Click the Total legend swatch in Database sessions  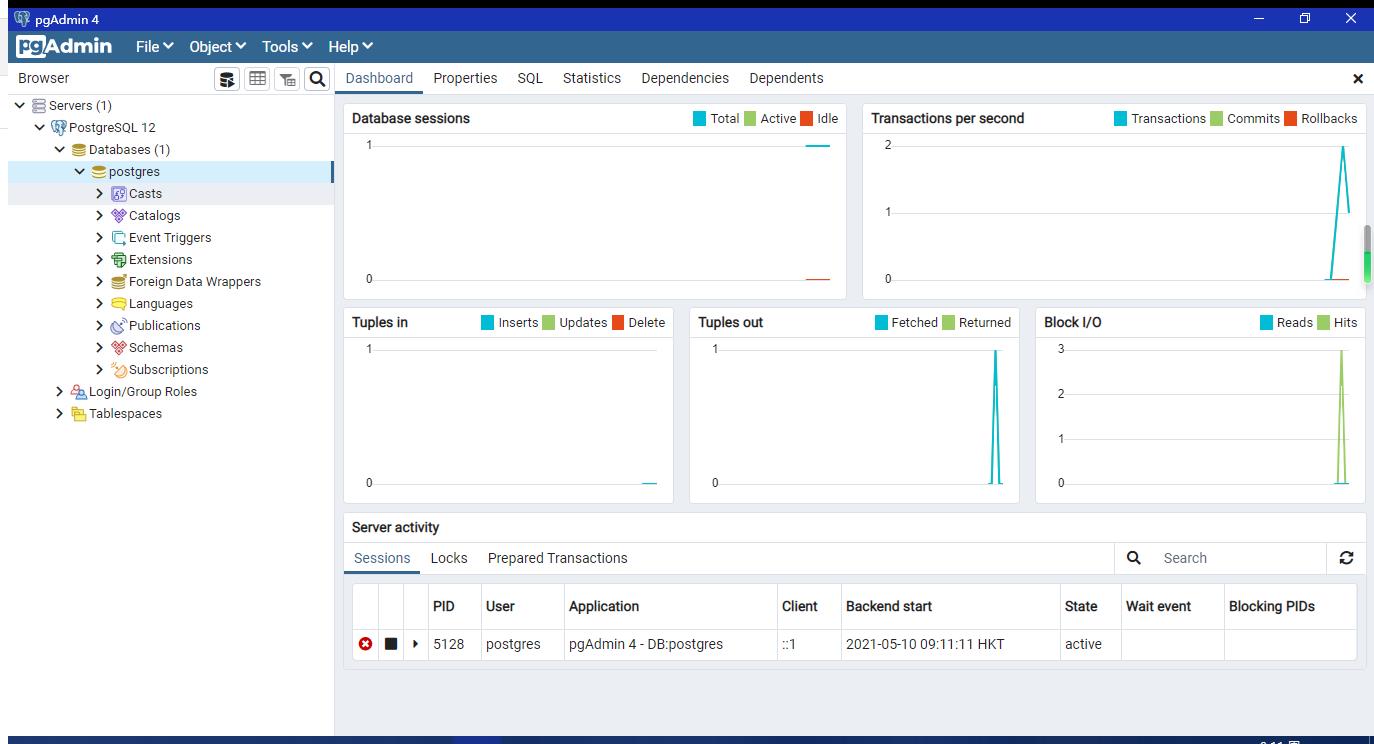pos(700,118)
